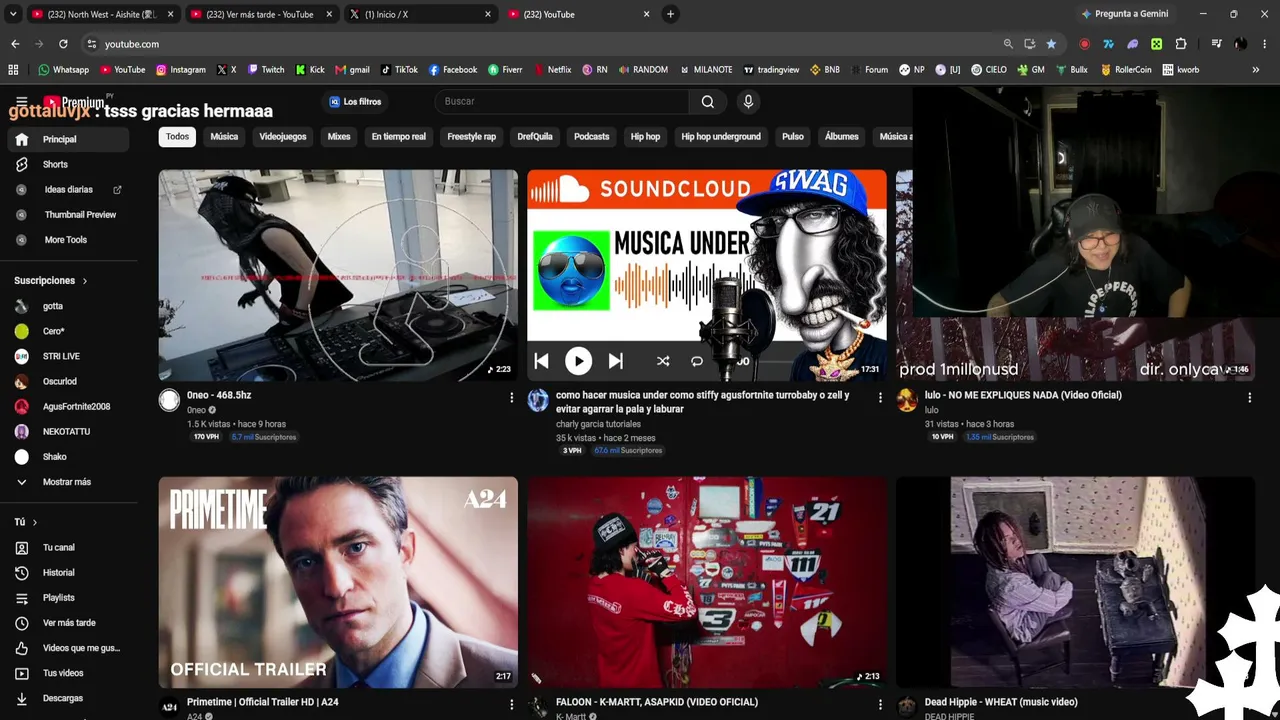The image size is (1280, 720).
Task: Select the Videojuegos filter chip
Action: coord(283,137)
